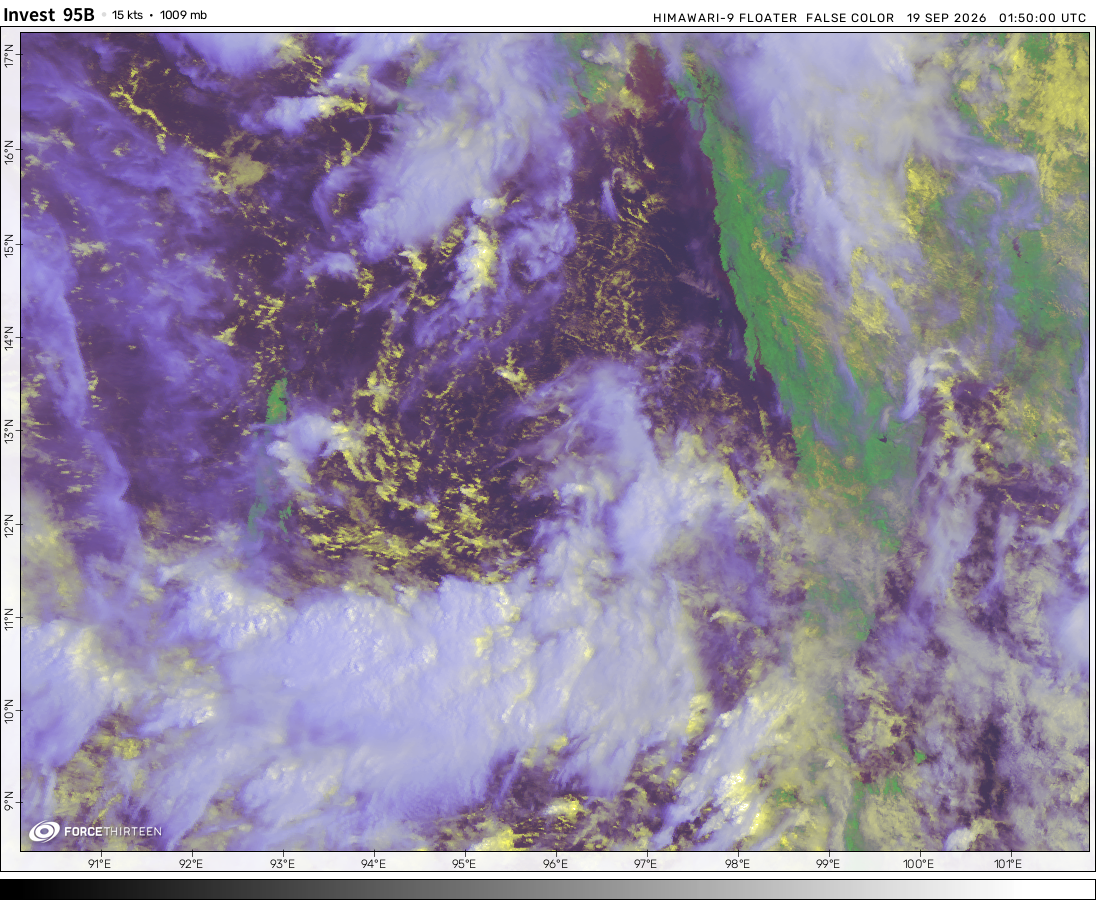Click the 1009 mb pressure readout
The width and height of the screenshot is (1096, 900).
click(x=183, y=15)
